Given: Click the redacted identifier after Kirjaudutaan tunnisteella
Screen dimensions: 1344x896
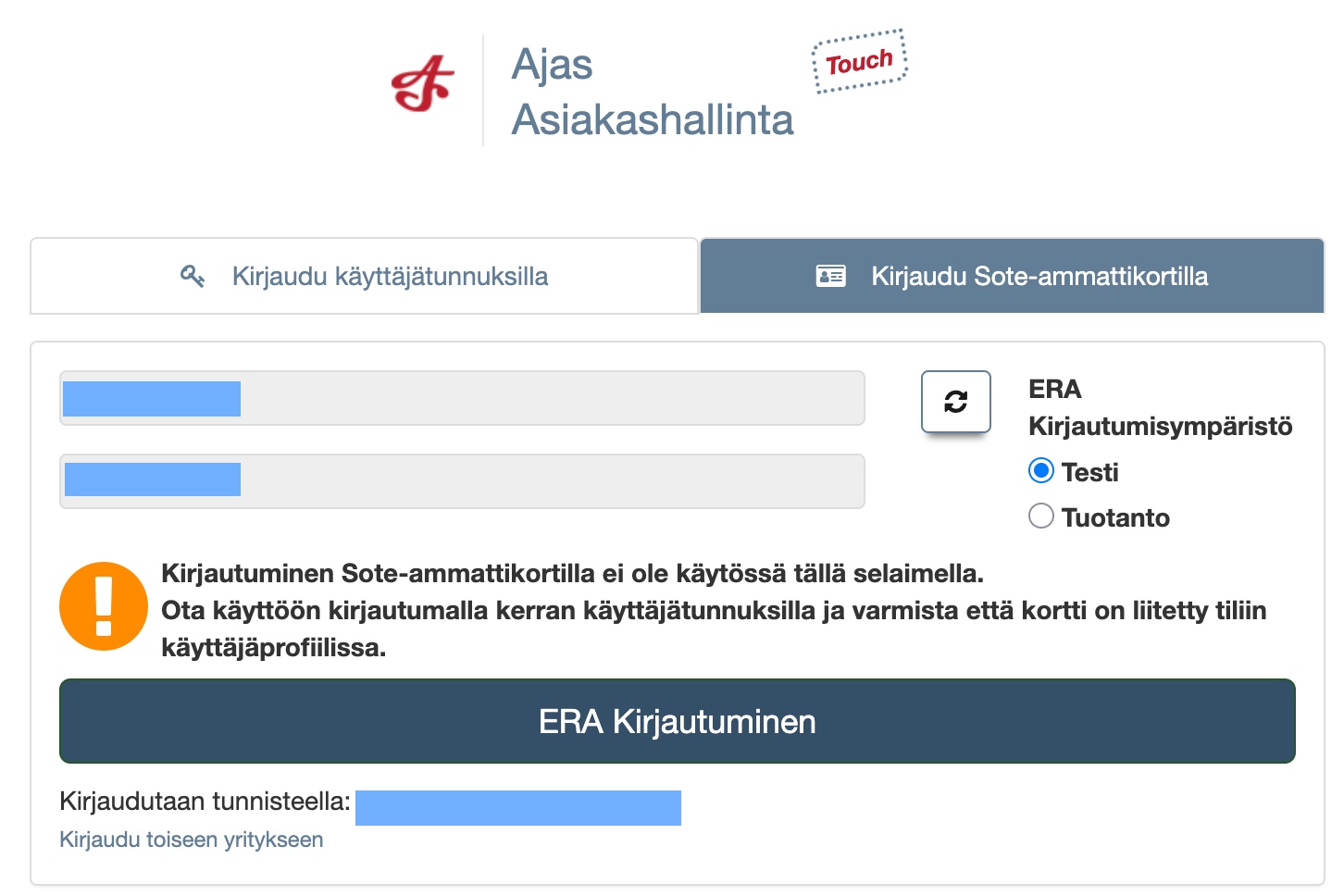Looking at the screenshot, I should coord(518,807).
